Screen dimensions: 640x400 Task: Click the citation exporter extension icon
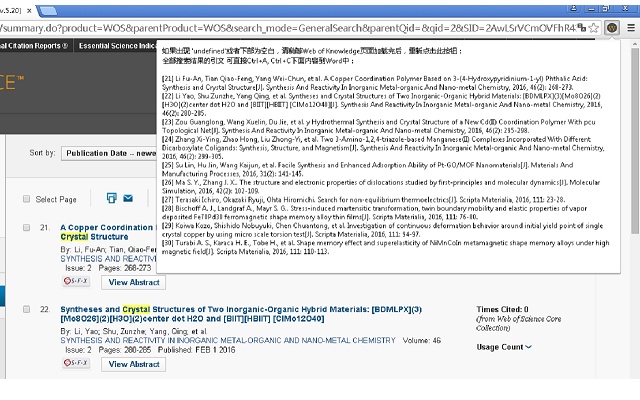click(x=611, y=28)
